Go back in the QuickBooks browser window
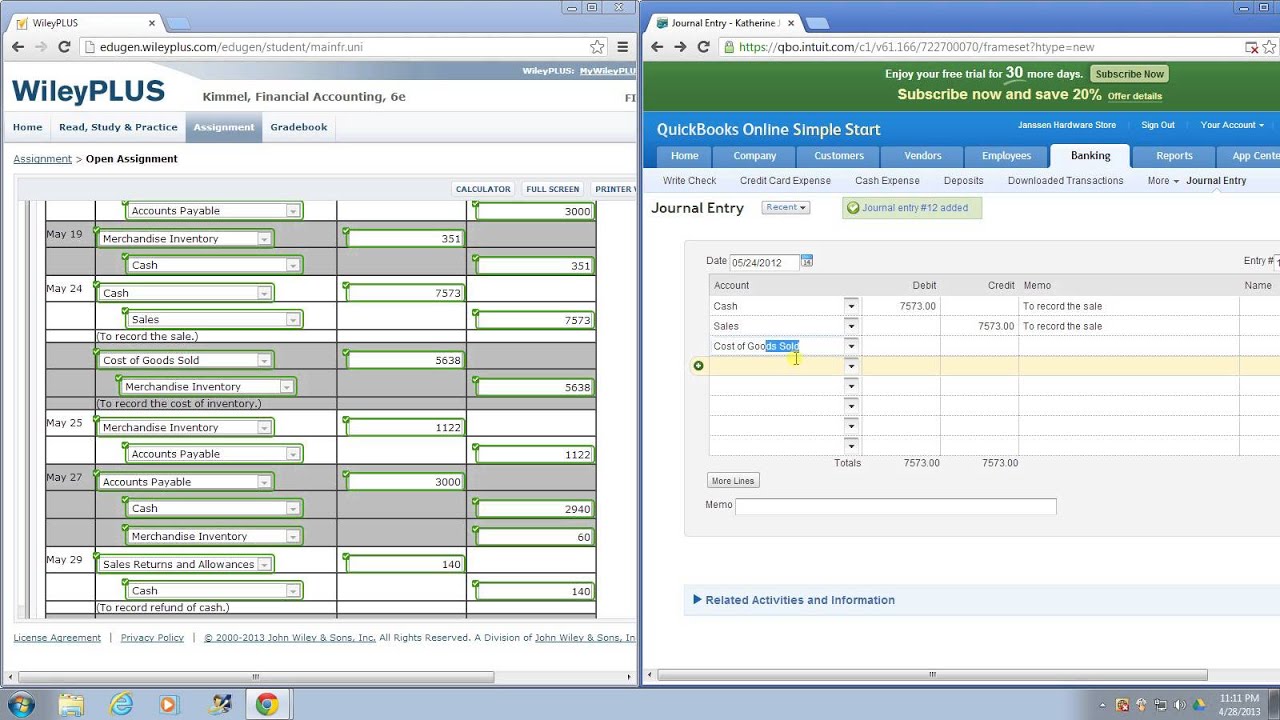 tap(657, 47)
